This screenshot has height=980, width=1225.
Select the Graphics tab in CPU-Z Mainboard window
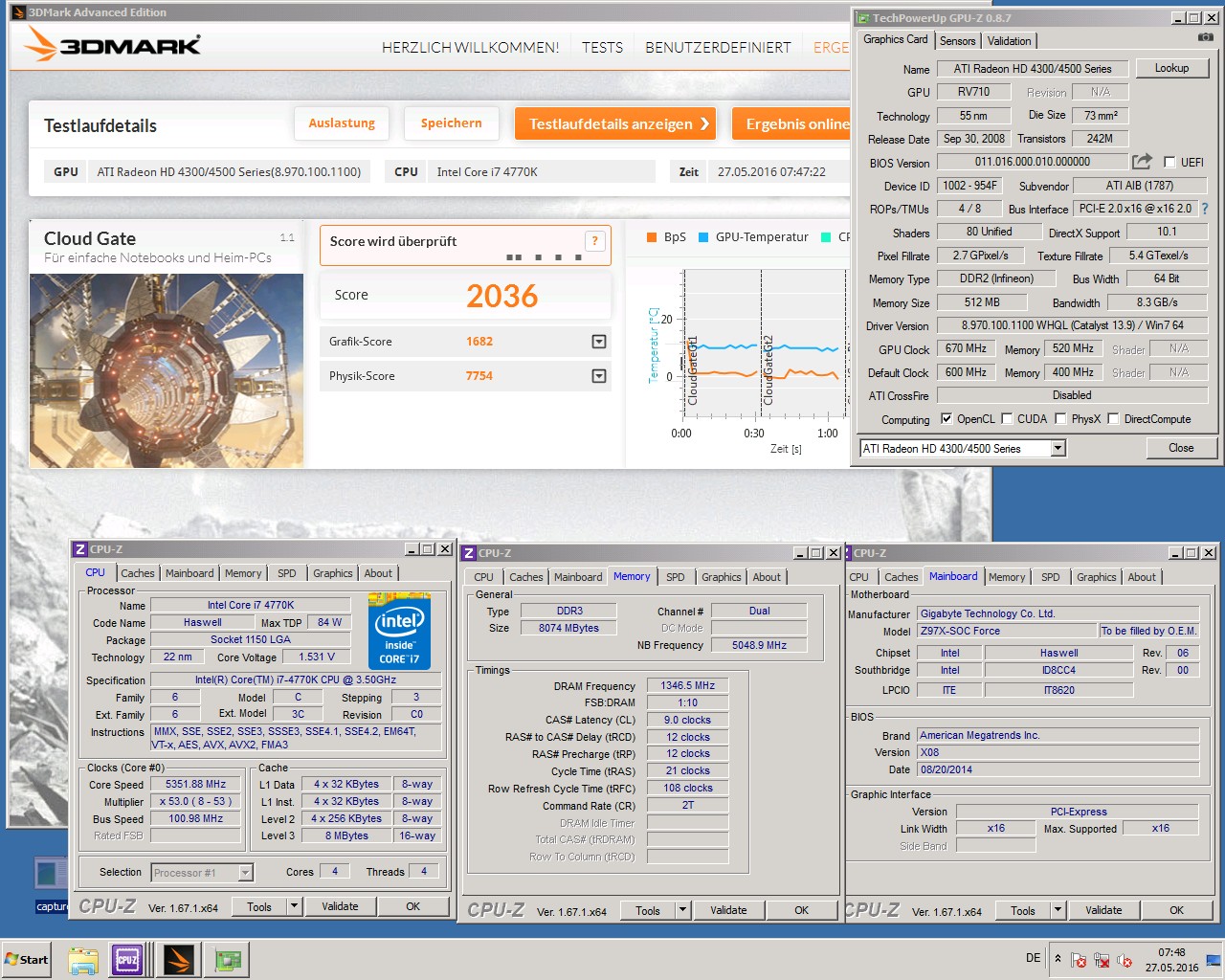(1097, 577)
